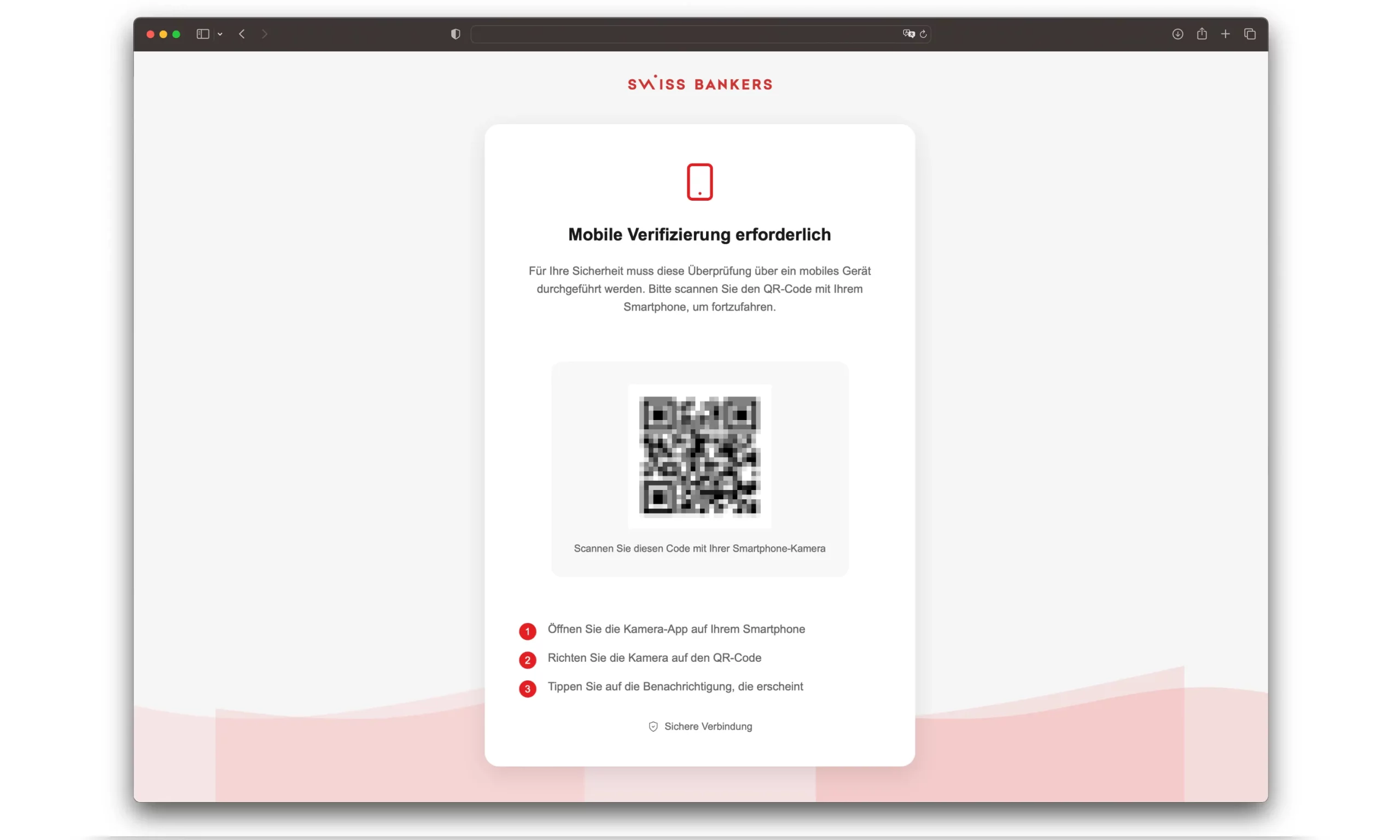Click step "Richten Sie die Kamera auf den QR-Code"

[655, 658]
